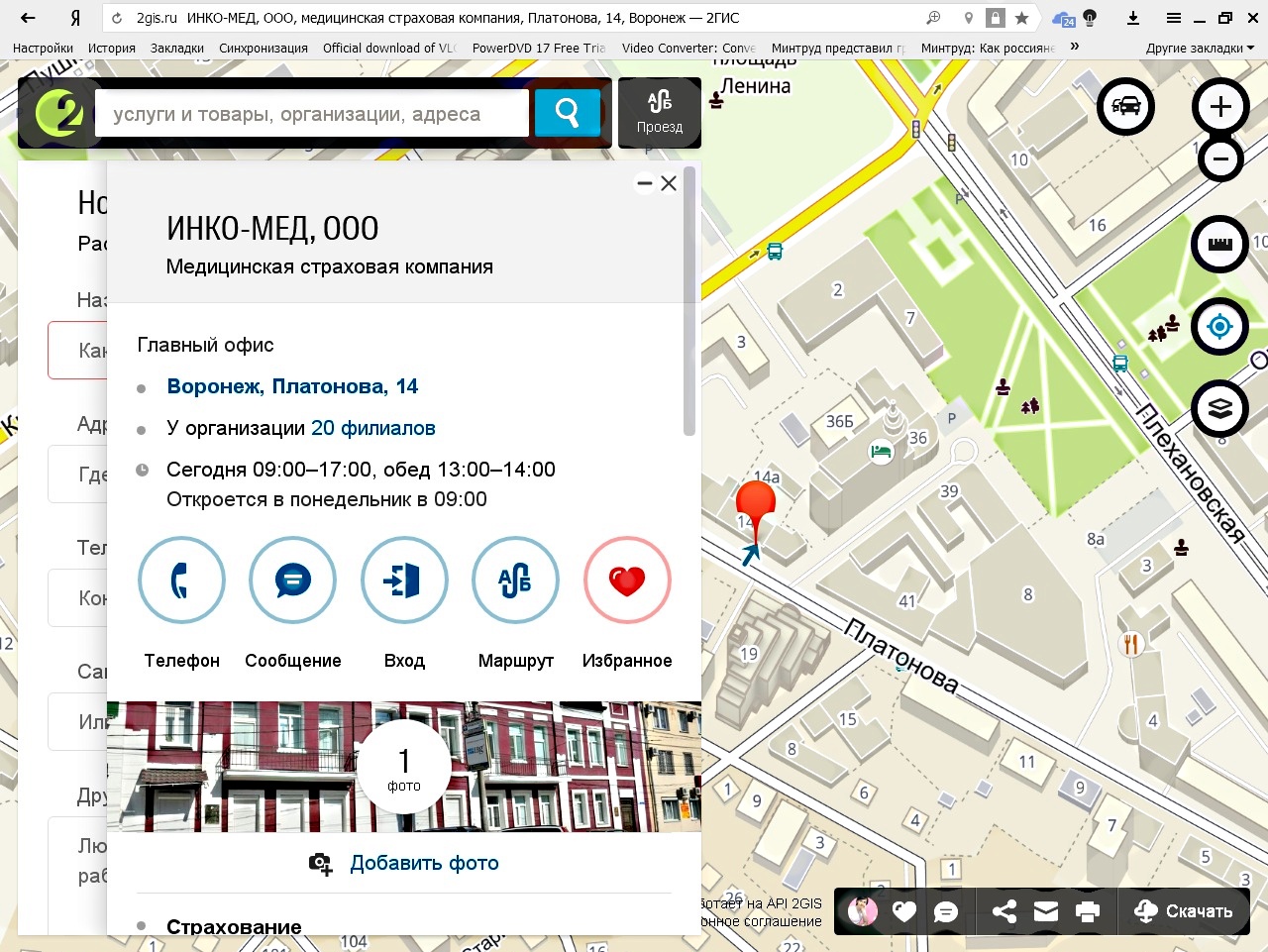
Task: Click the Страхование category text
Action: pos(234,927)
